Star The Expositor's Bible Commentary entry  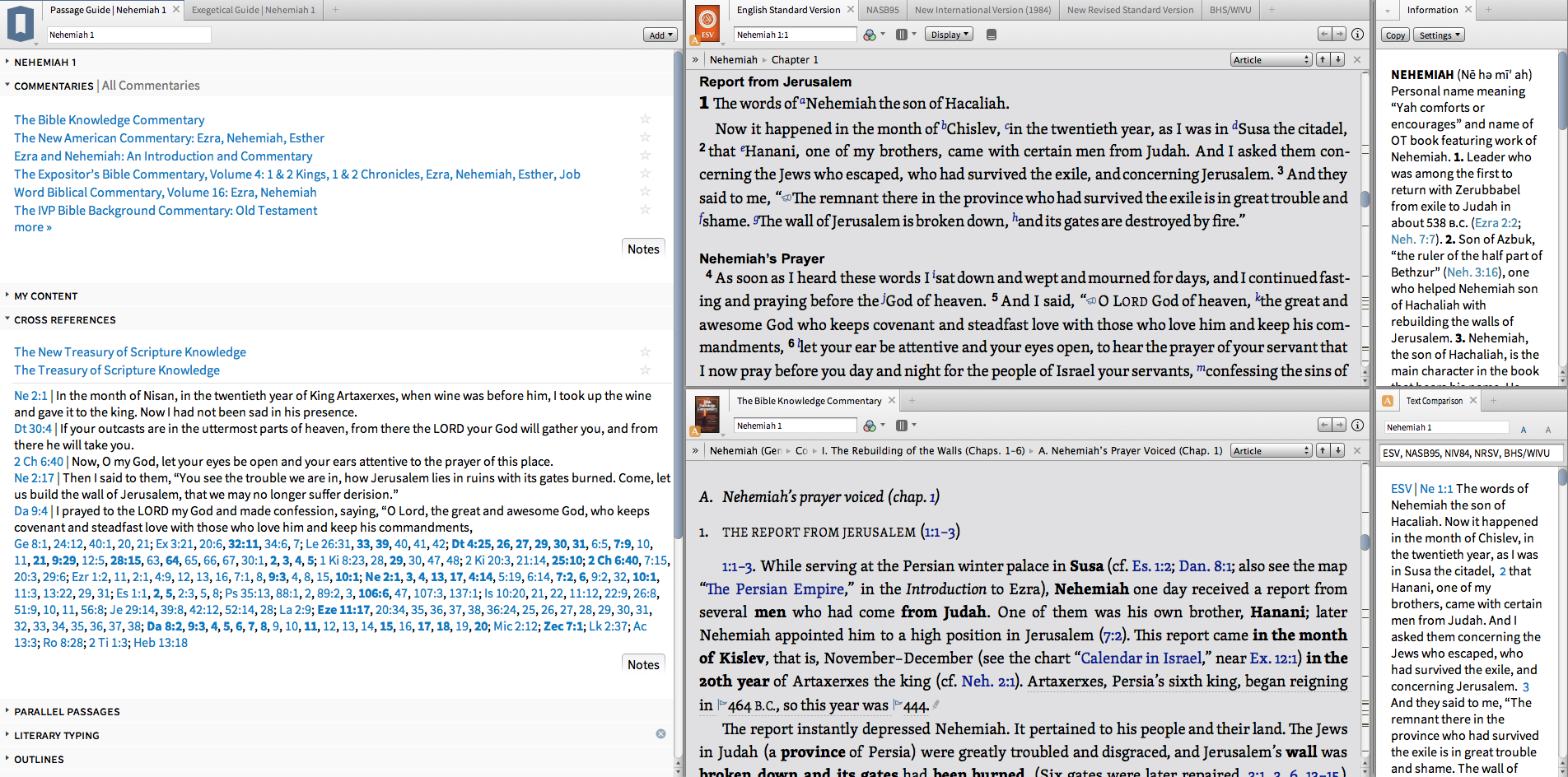click(646, 174)
